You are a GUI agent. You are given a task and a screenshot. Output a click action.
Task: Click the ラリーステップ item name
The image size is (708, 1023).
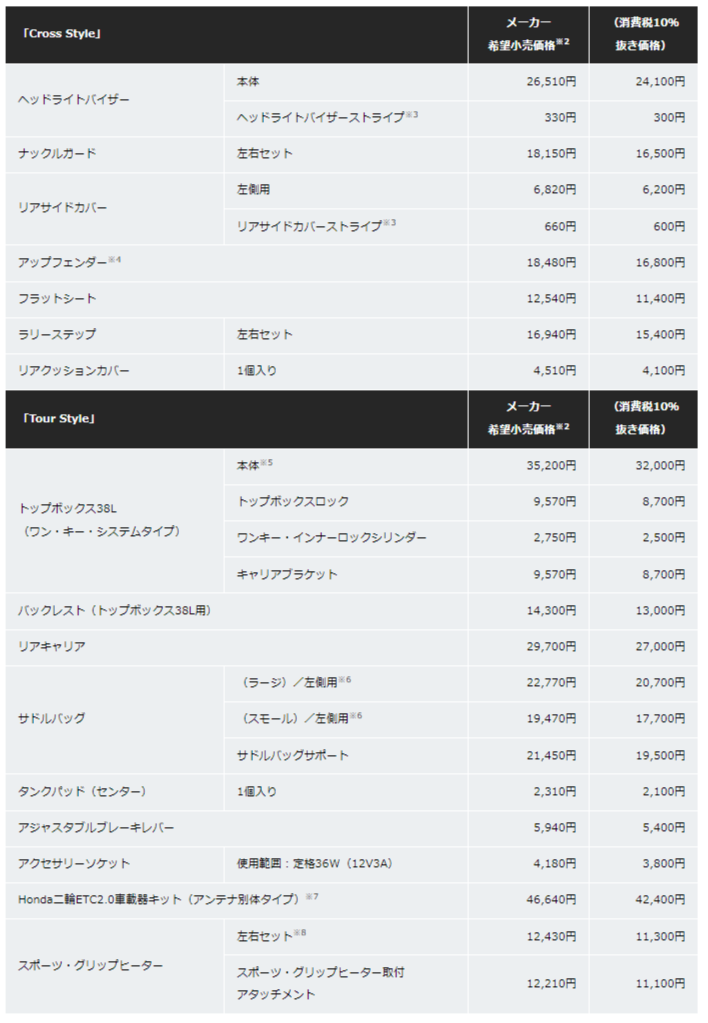click(x=57, y=335)
